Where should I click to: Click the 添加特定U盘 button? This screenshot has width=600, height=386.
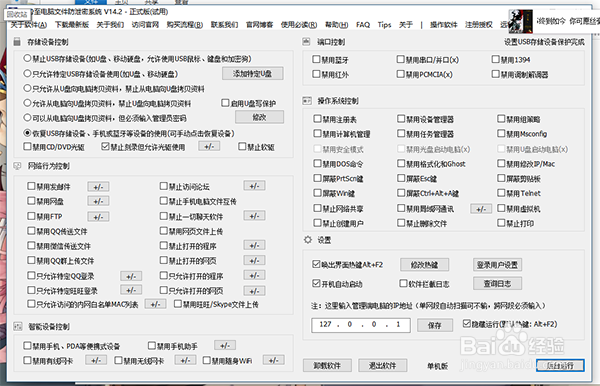click(253, 73)
